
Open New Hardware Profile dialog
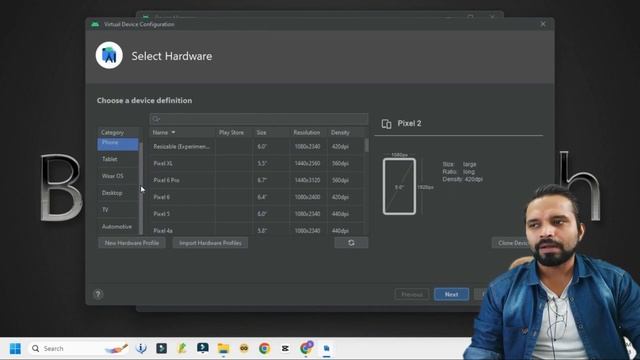point(131,243)
